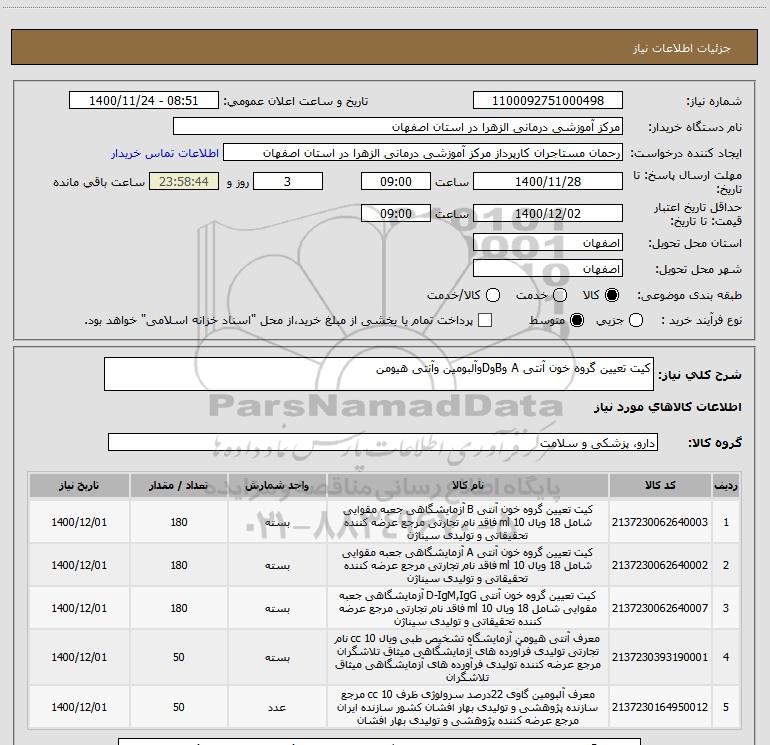Click the quantity 50 in row 4
Screen dimensions: 770x745
pos(178,657)
